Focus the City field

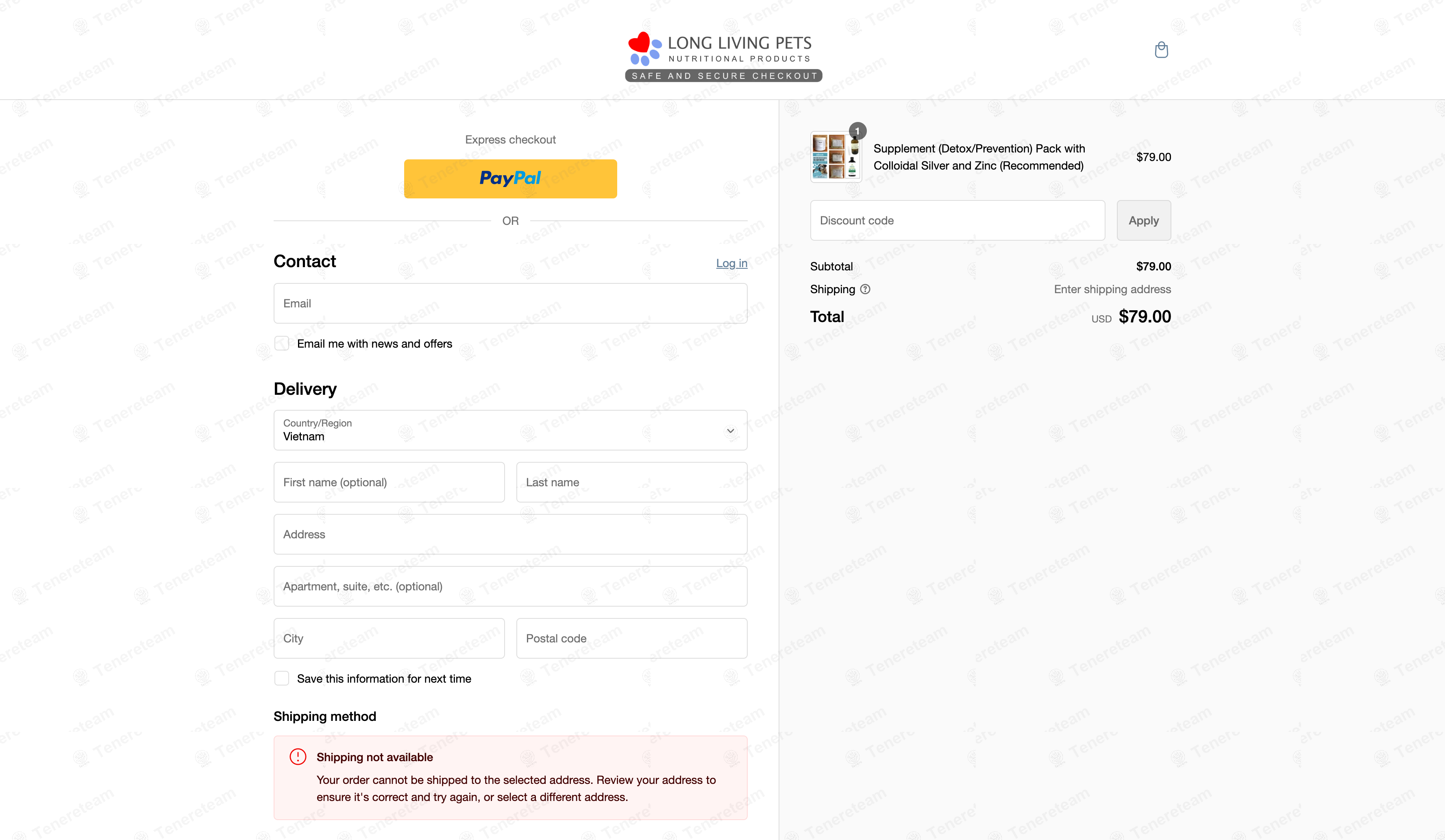pyautogui.click(x=390, y=638)
